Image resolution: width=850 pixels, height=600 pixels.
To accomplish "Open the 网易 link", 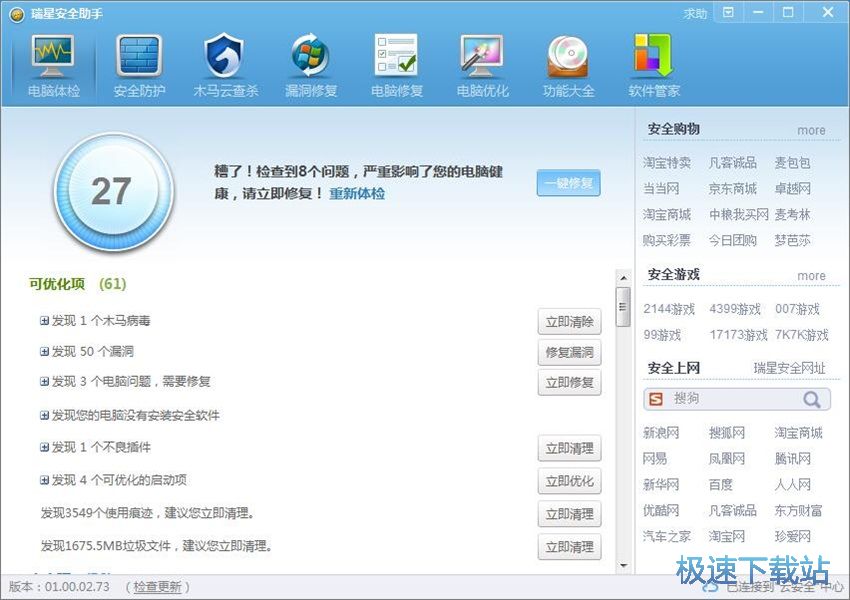I will click(655, 459).
